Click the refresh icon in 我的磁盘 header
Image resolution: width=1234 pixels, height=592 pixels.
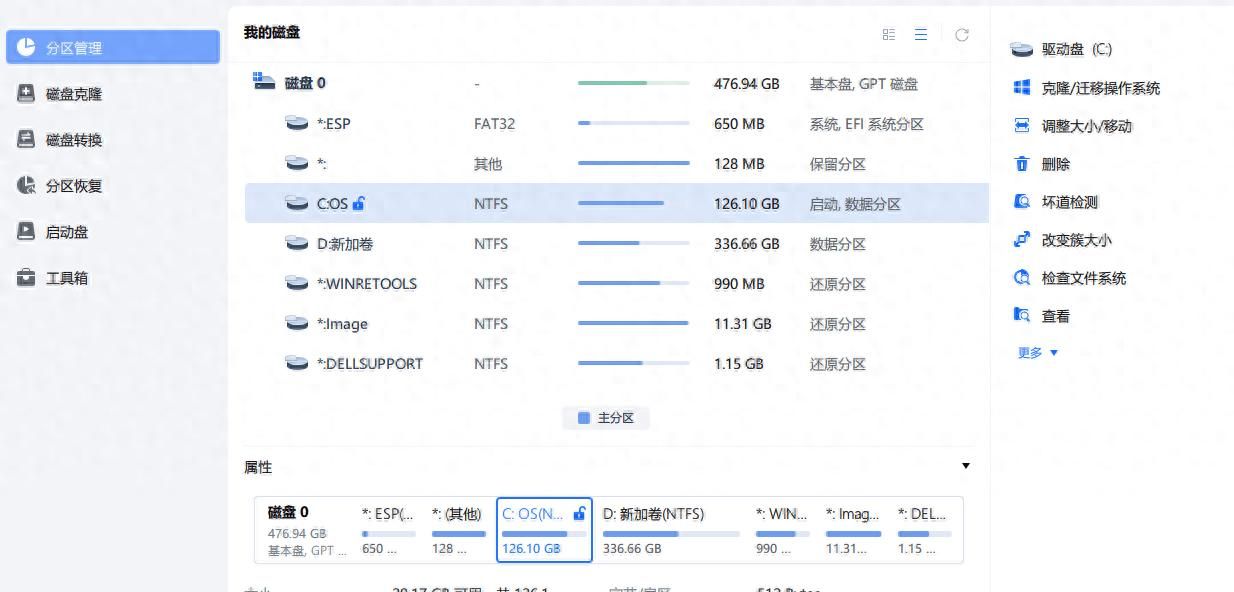961,35
